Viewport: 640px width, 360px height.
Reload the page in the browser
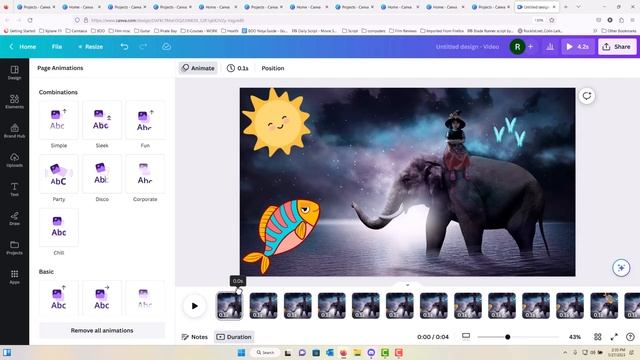pyautogui.click(x=30, y=20)
